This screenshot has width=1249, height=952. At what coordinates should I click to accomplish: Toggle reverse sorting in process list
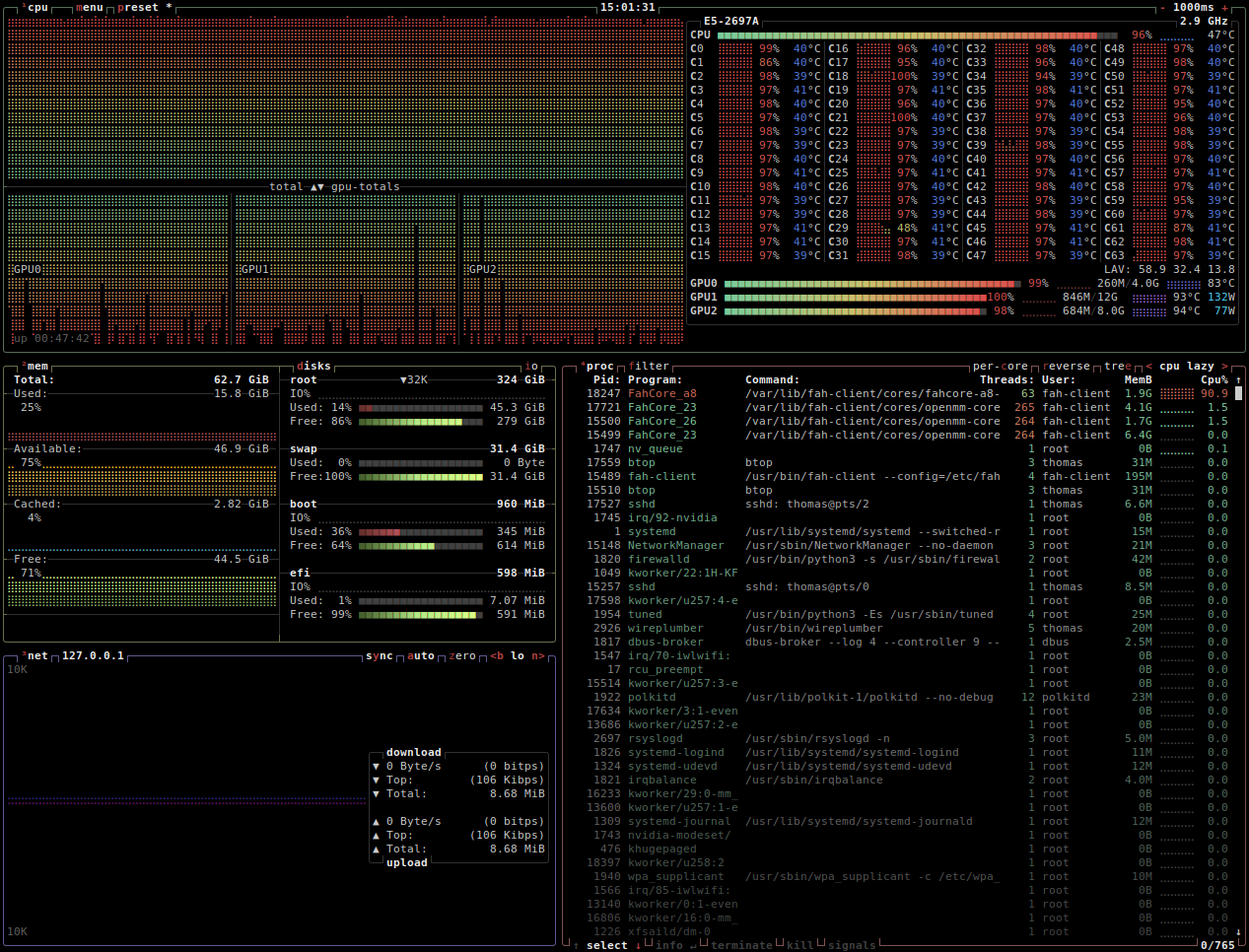1067,367
